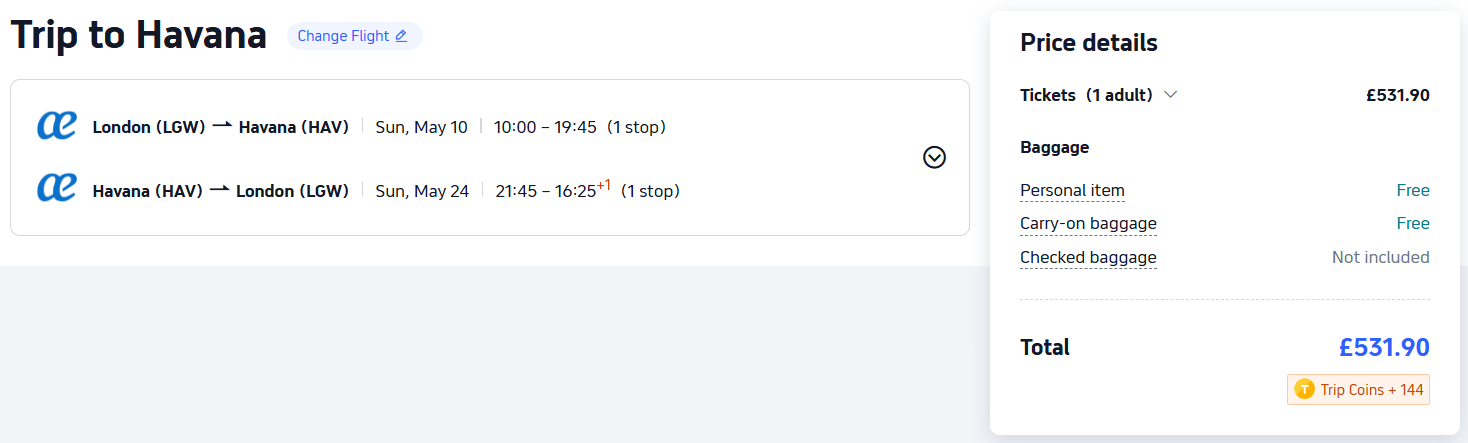Click the airline logo on Havana–London flight
The width and height of the screenshot is (1468, 443).
pos(56,188)
